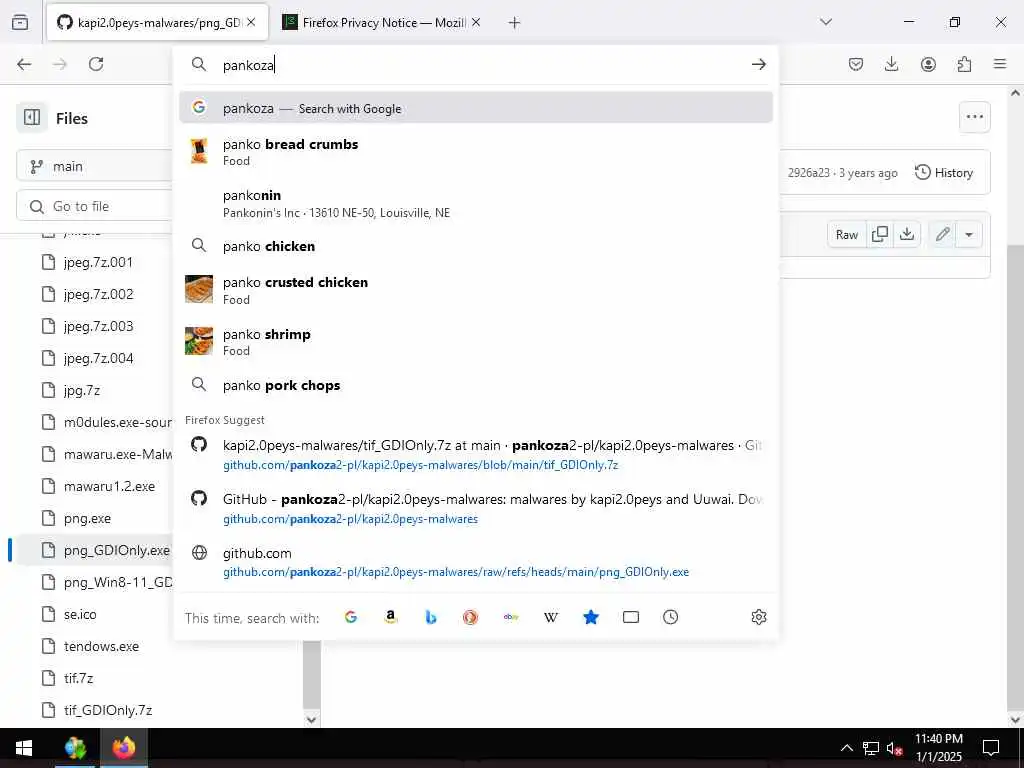
Task: Open the Extensions puzzle icon
Action: [964, 64]
